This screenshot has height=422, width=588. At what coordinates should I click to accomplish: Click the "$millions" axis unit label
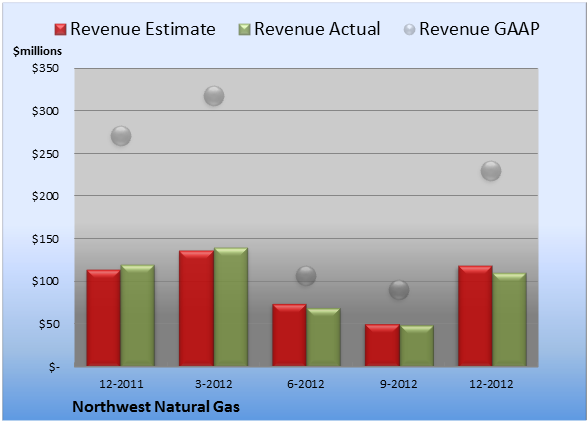tap(38, 51)
